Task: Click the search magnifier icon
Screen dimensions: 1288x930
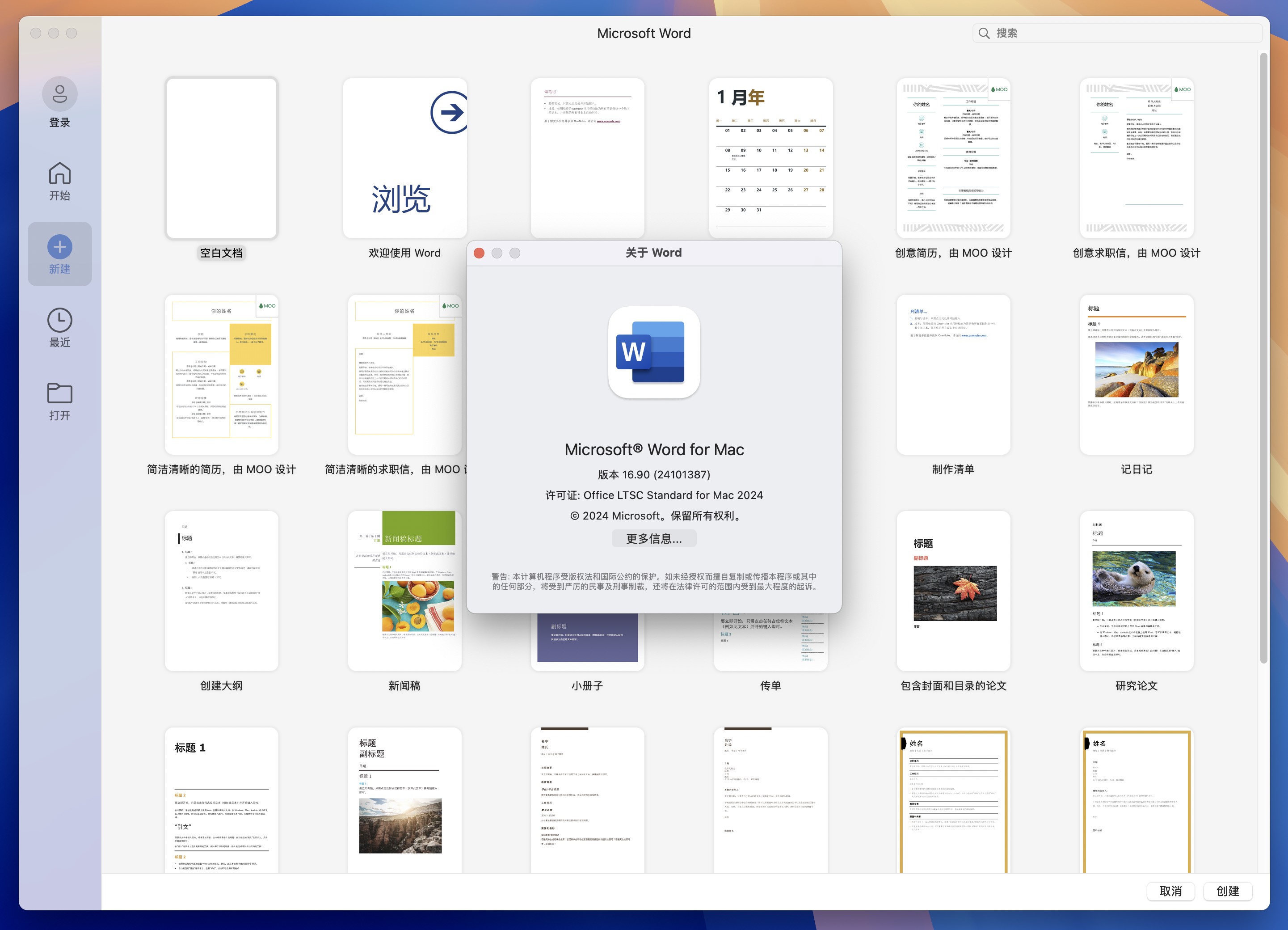Action: point(984,34)
